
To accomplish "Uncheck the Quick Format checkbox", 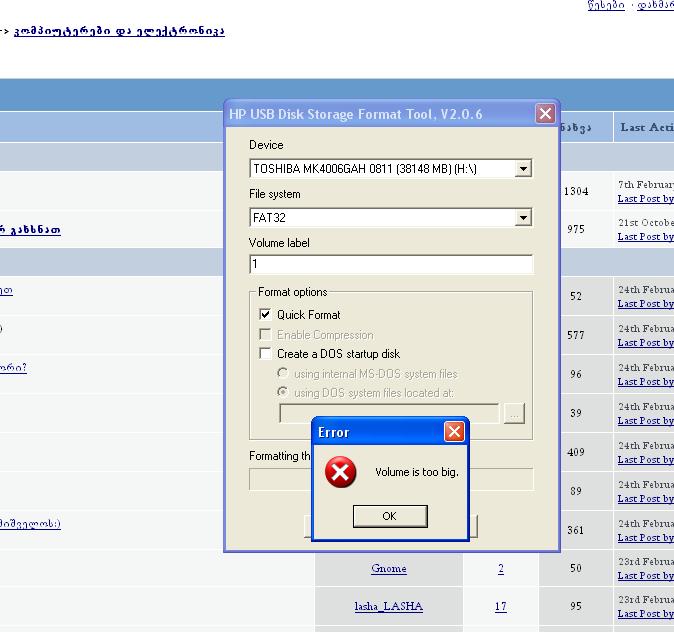I will (x=265, y=314).
